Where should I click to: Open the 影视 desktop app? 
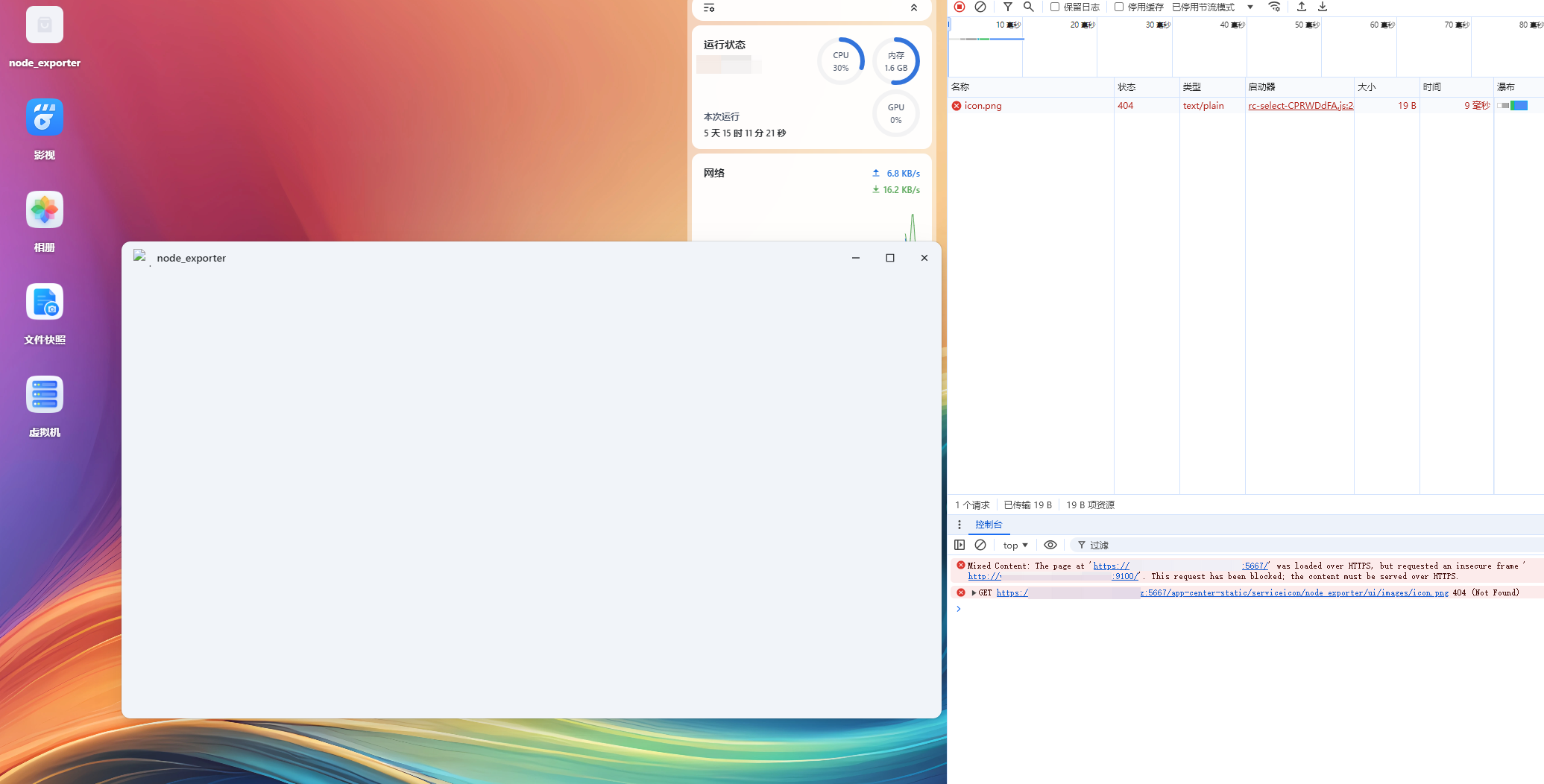pyautogui.click(x=45, y=118)
